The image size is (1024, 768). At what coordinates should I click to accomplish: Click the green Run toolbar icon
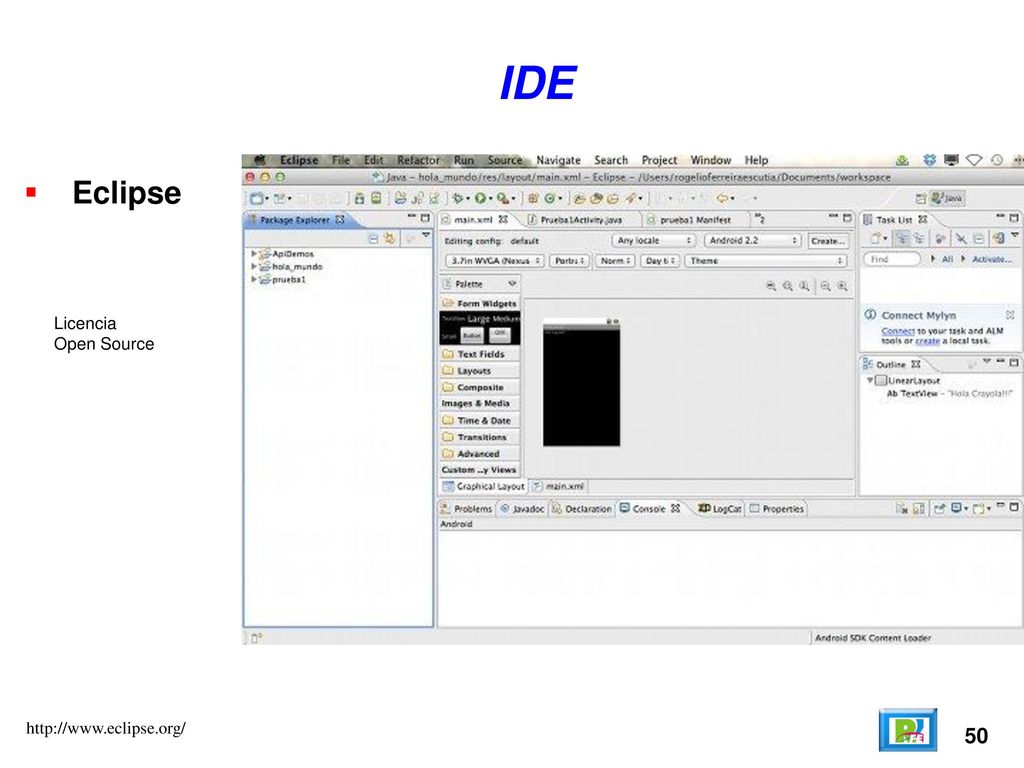(480, 199)
